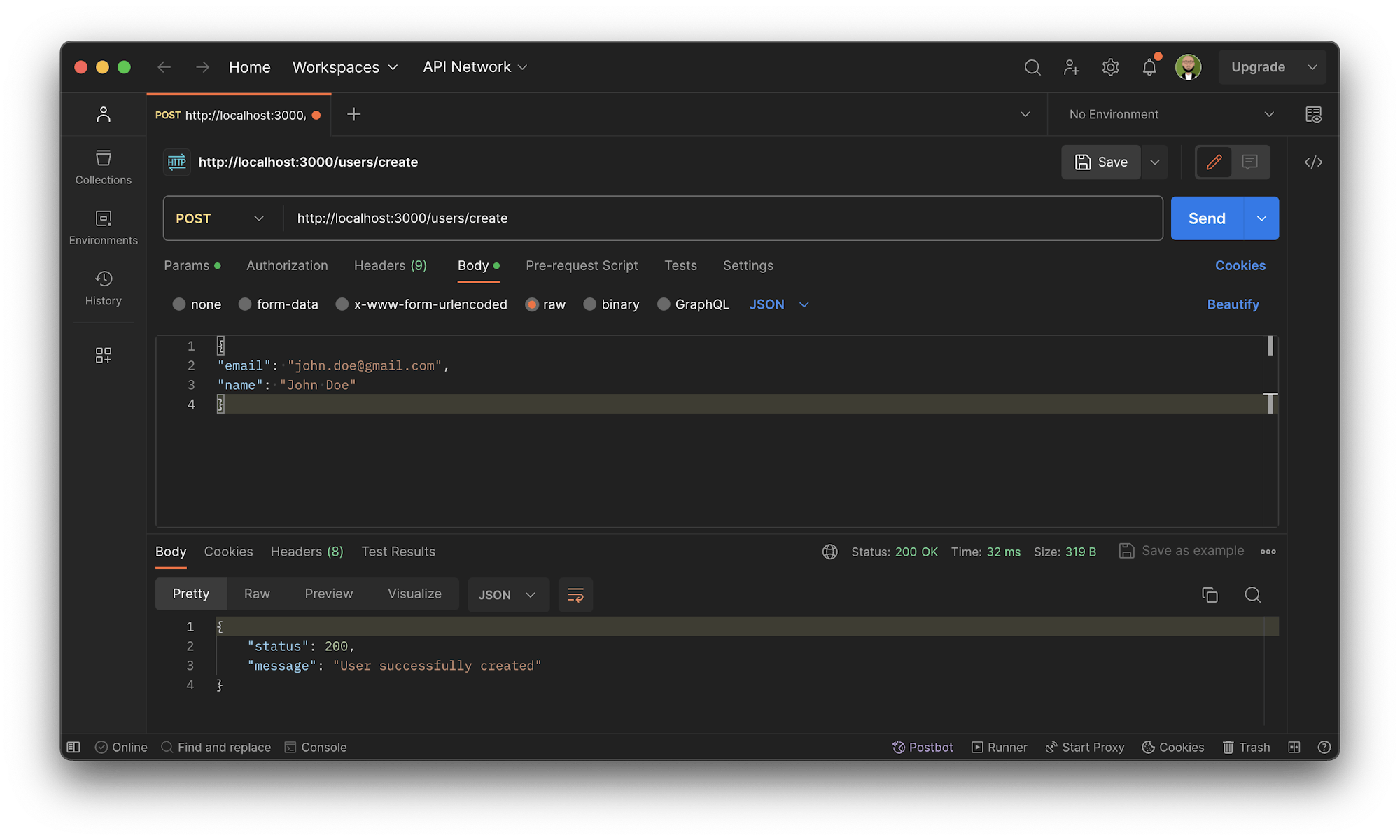Open the Collections sidebar panel

[x=103, y=167]
